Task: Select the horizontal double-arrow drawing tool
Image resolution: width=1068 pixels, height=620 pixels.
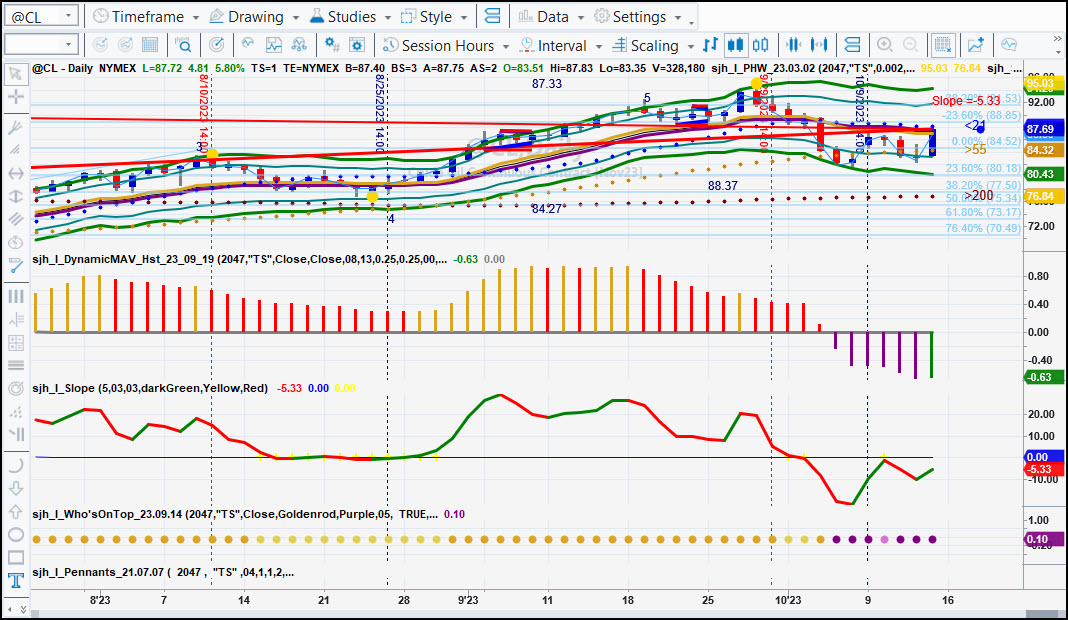Action: [15, 173]
